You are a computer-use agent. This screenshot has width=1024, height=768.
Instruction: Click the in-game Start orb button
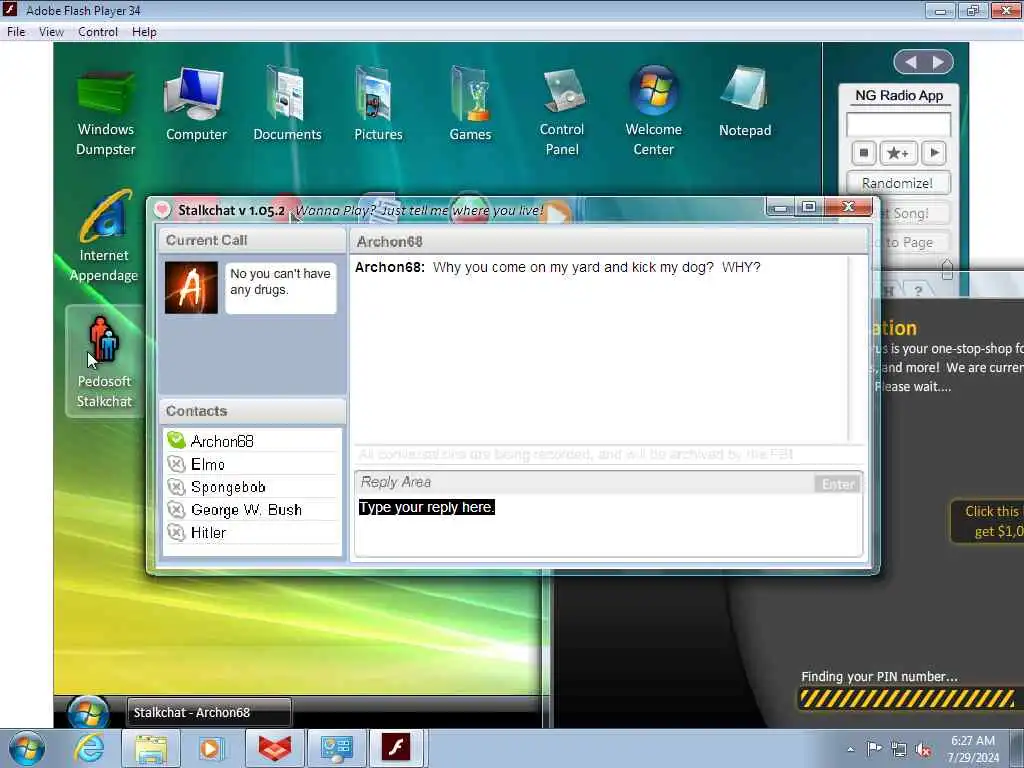(x=88, y=712)
